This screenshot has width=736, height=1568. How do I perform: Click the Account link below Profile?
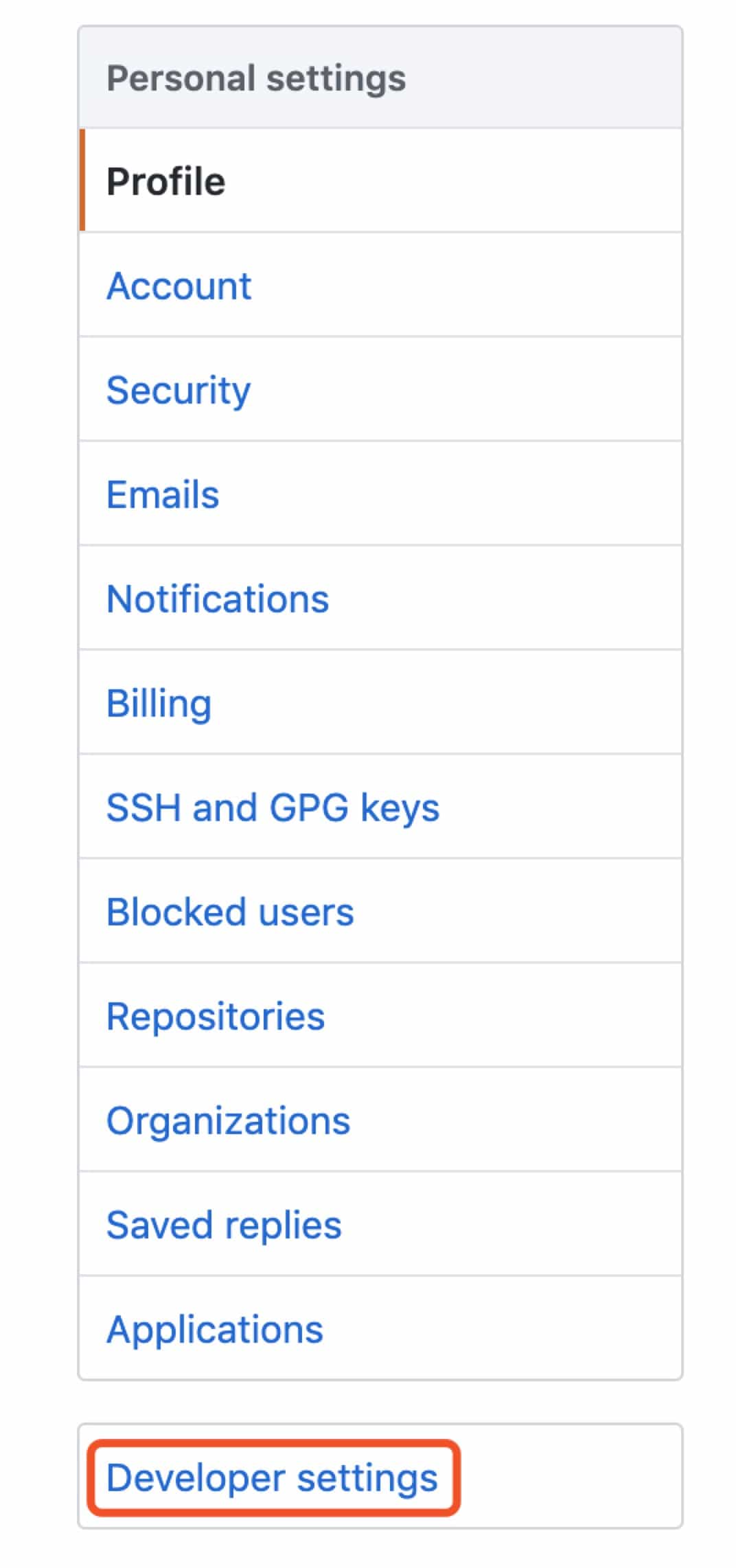point(179,286)
